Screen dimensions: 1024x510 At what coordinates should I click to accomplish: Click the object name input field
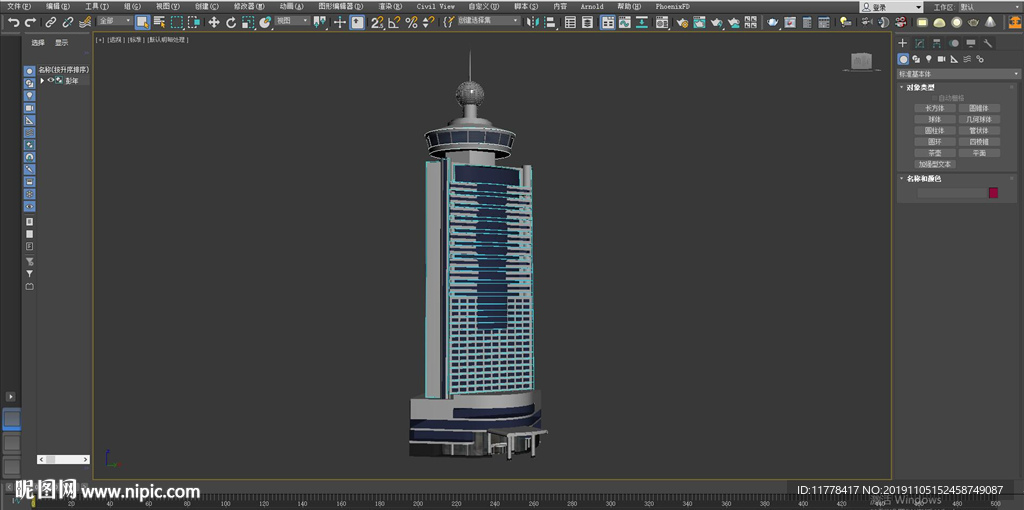[952, 193]
